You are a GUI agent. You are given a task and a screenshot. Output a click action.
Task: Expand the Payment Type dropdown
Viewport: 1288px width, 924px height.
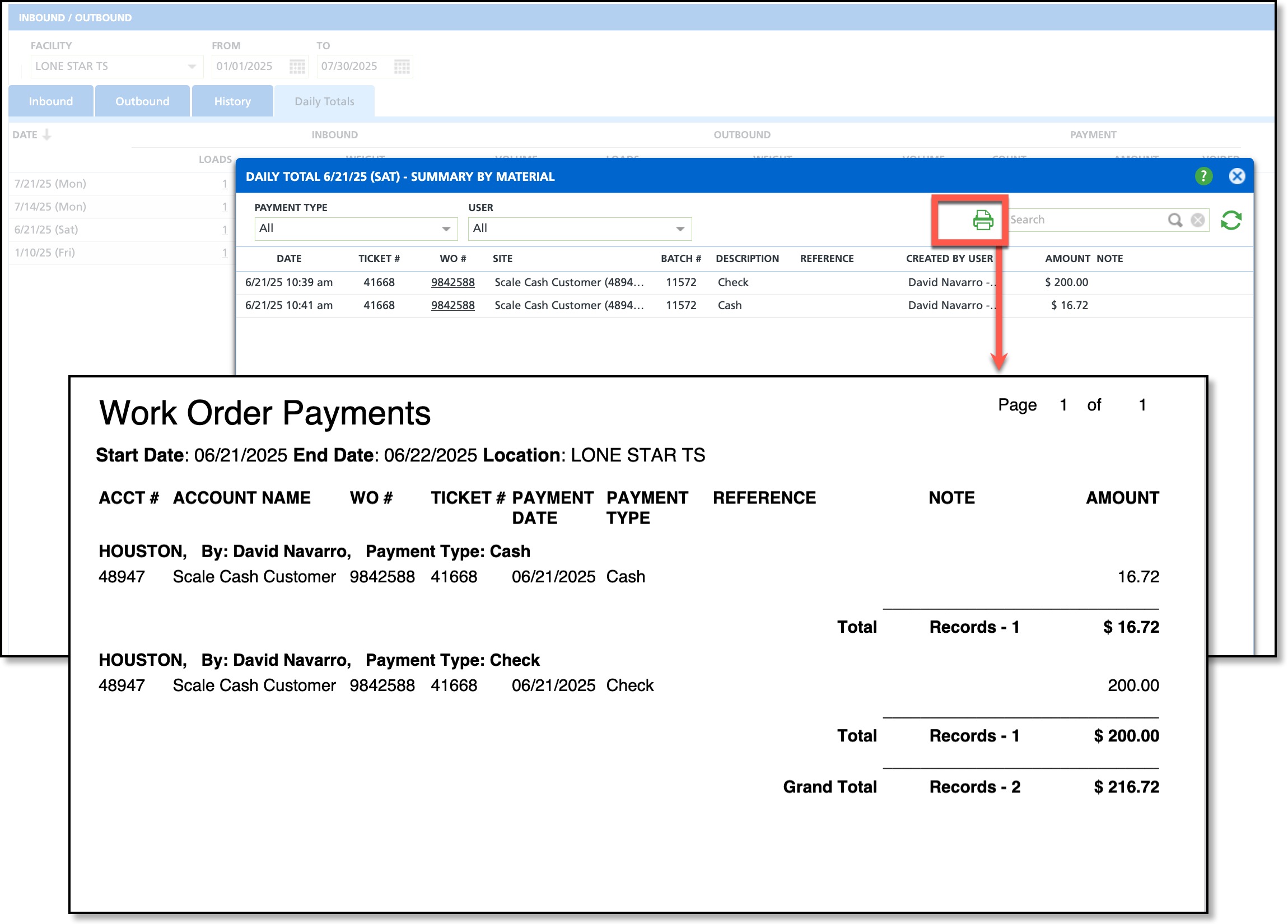click(446, 228)
